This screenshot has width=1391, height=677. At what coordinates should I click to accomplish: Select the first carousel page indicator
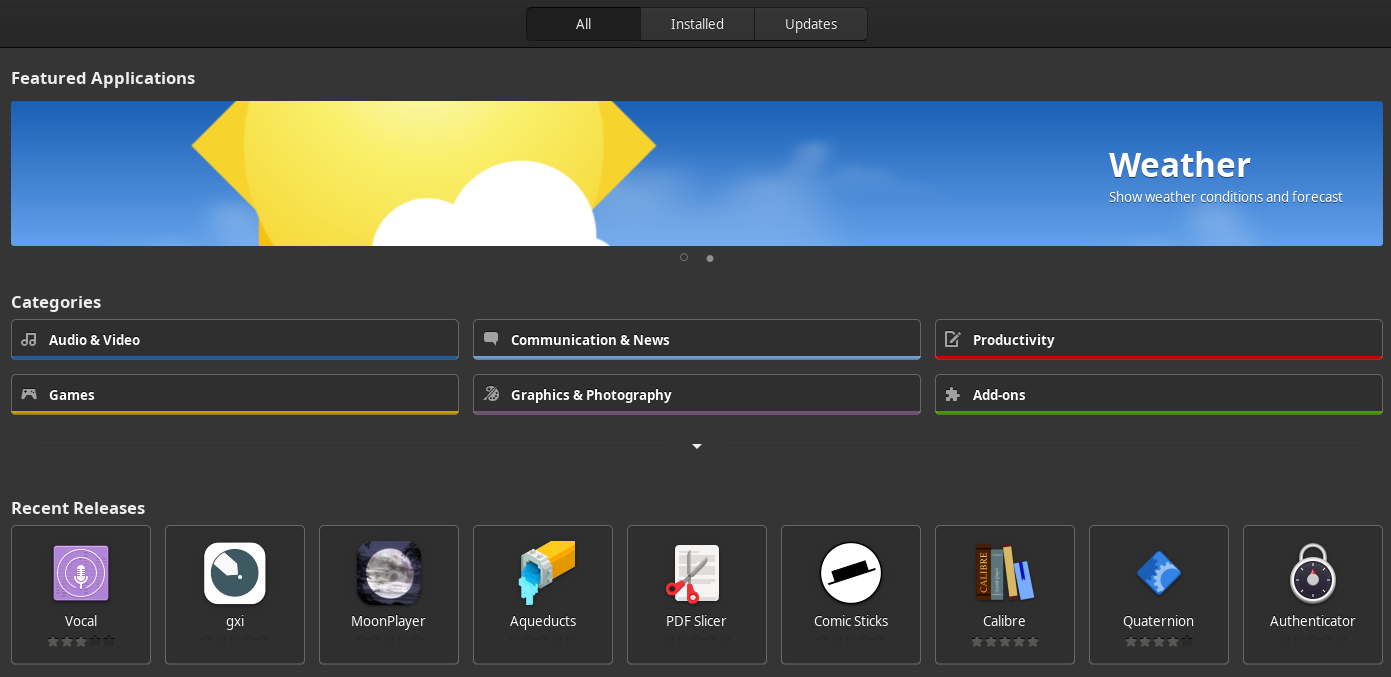pyautogui.click(x=684, y=257)
